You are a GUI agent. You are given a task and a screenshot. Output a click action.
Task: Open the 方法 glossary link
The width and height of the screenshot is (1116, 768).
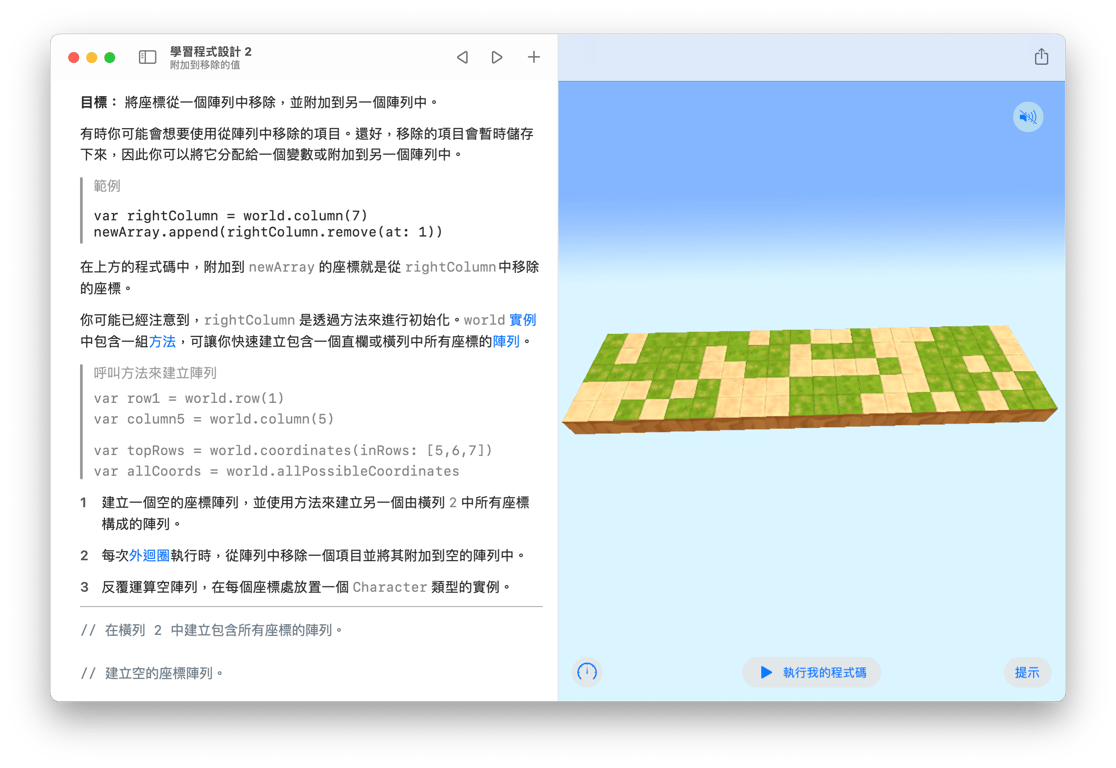click(x=162, y=342)
